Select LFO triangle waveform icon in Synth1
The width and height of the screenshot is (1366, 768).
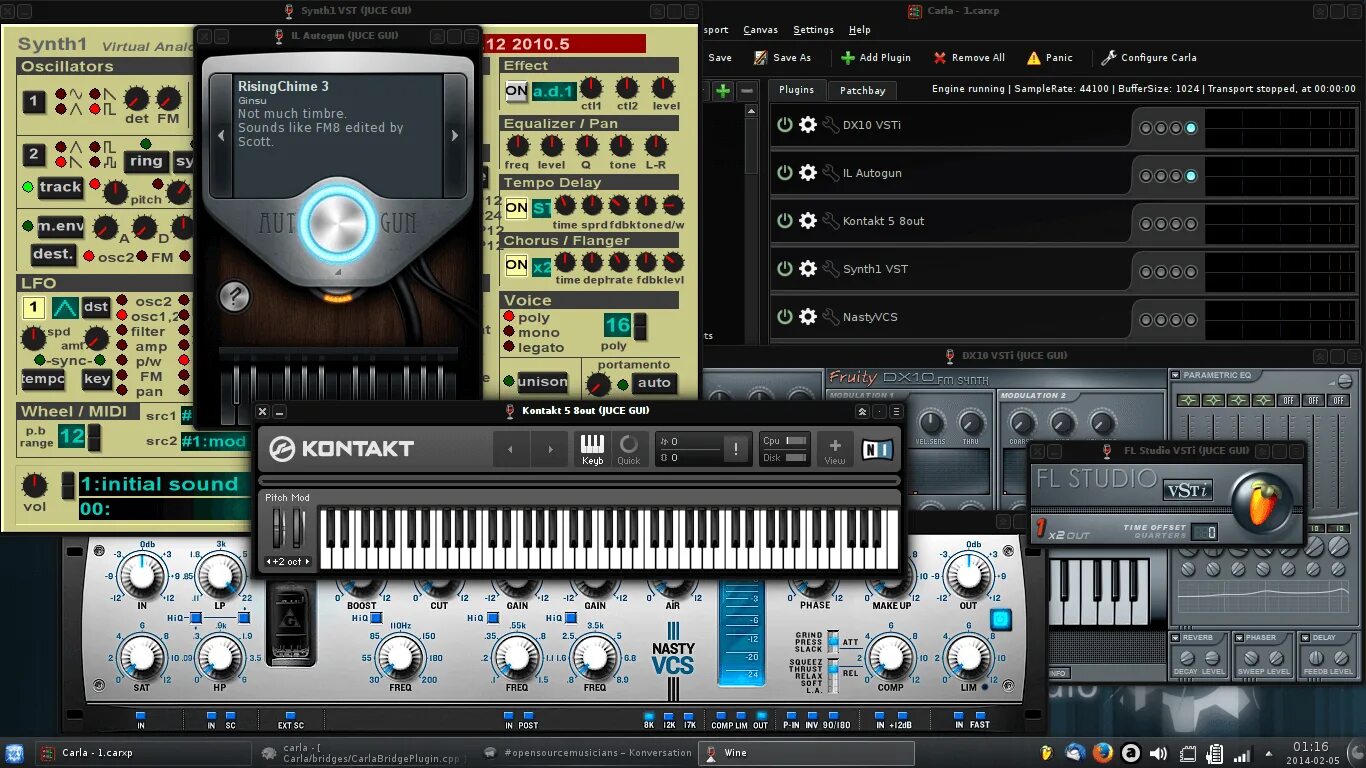pos(65,308)
